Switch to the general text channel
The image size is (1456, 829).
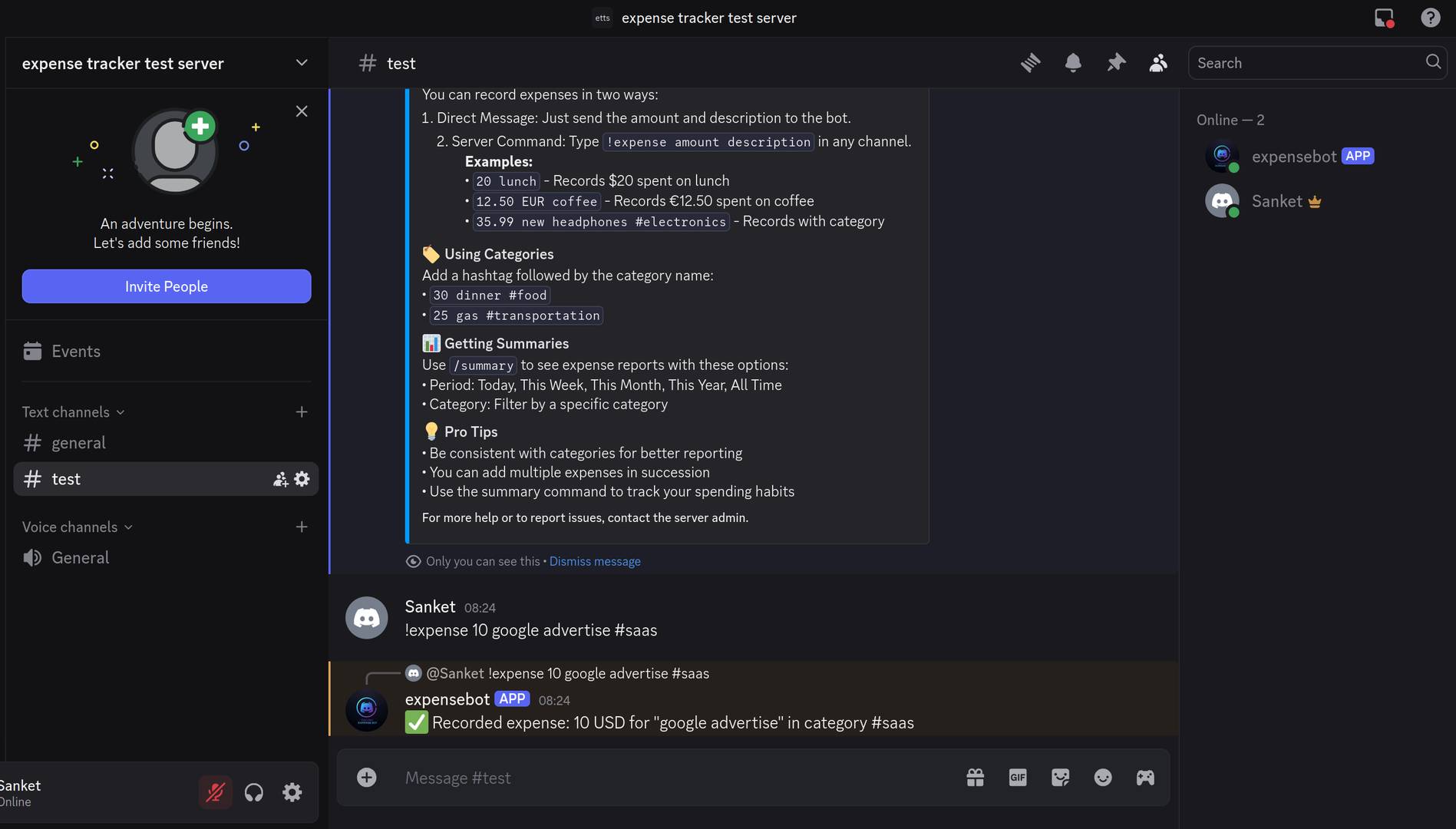click(x=166, y=443)
